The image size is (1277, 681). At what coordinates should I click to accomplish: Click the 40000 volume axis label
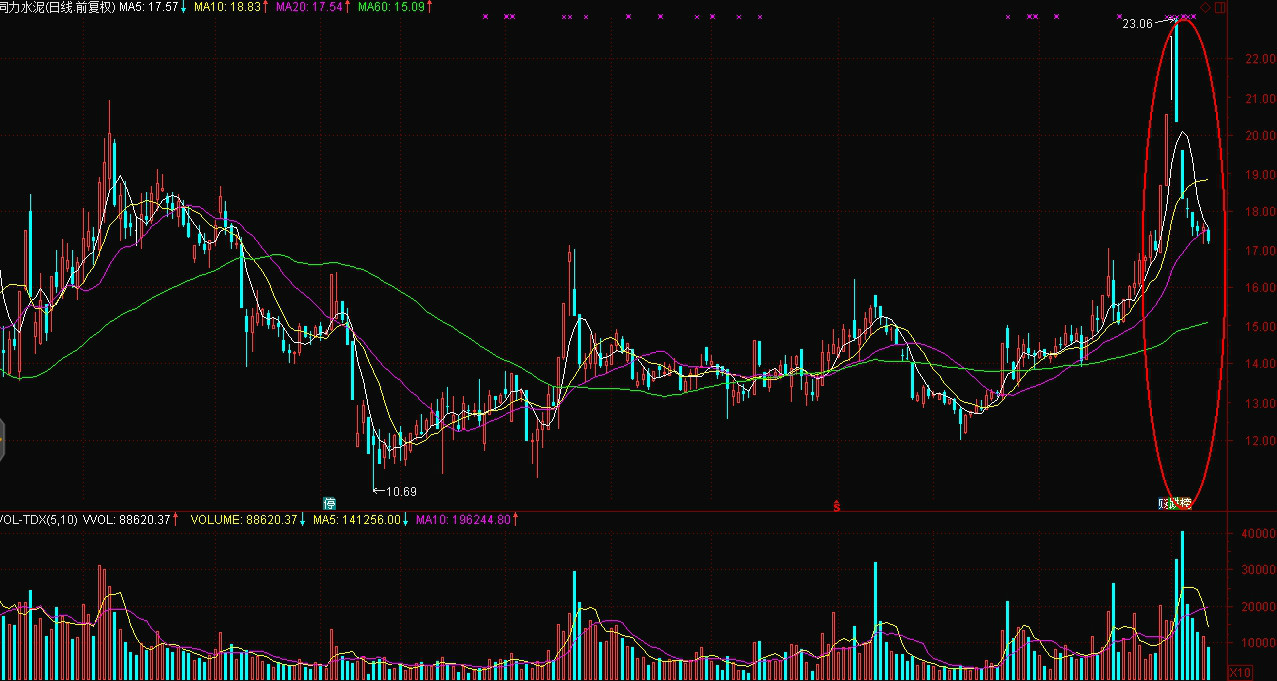click(x=1258, y=534)
